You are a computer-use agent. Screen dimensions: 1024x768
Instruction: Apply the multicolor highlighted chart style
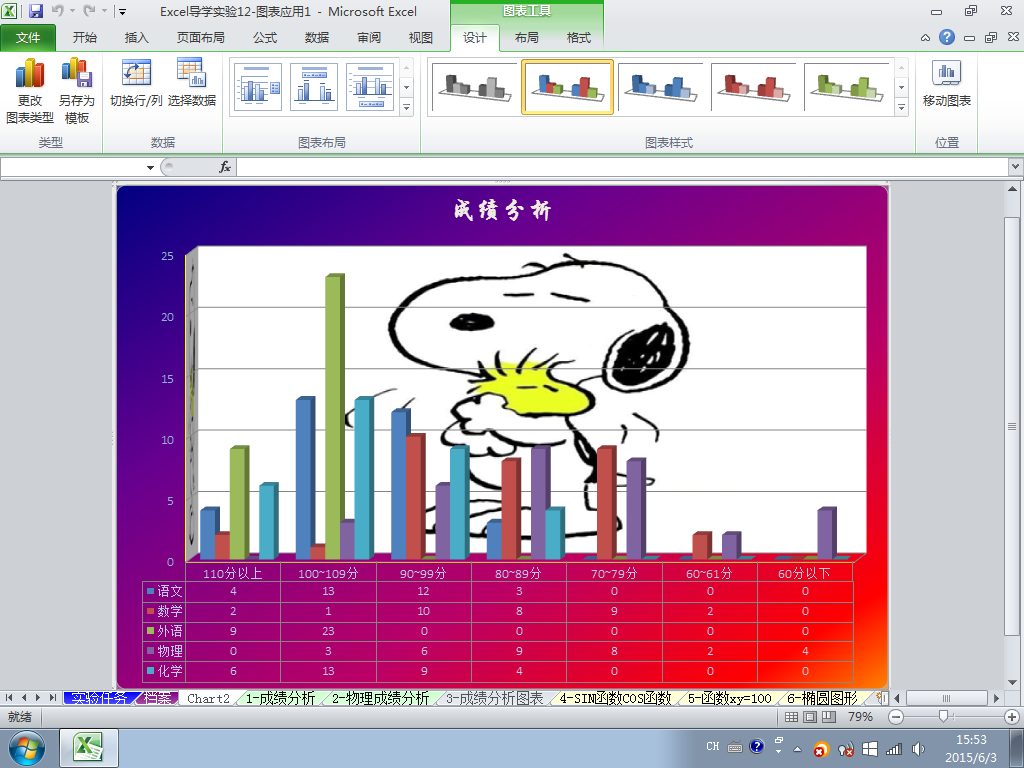(567, 88)
